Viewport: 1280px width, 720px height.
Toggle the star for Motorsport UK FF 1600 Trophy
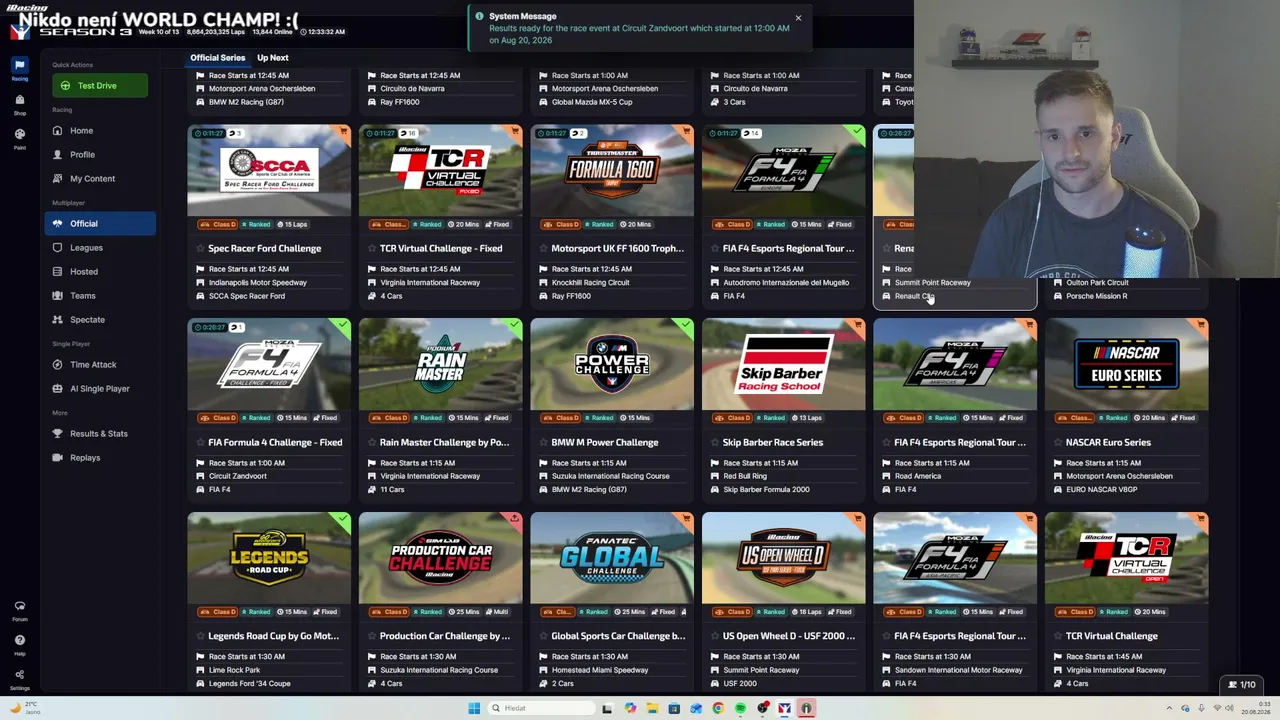coord(543,248)
